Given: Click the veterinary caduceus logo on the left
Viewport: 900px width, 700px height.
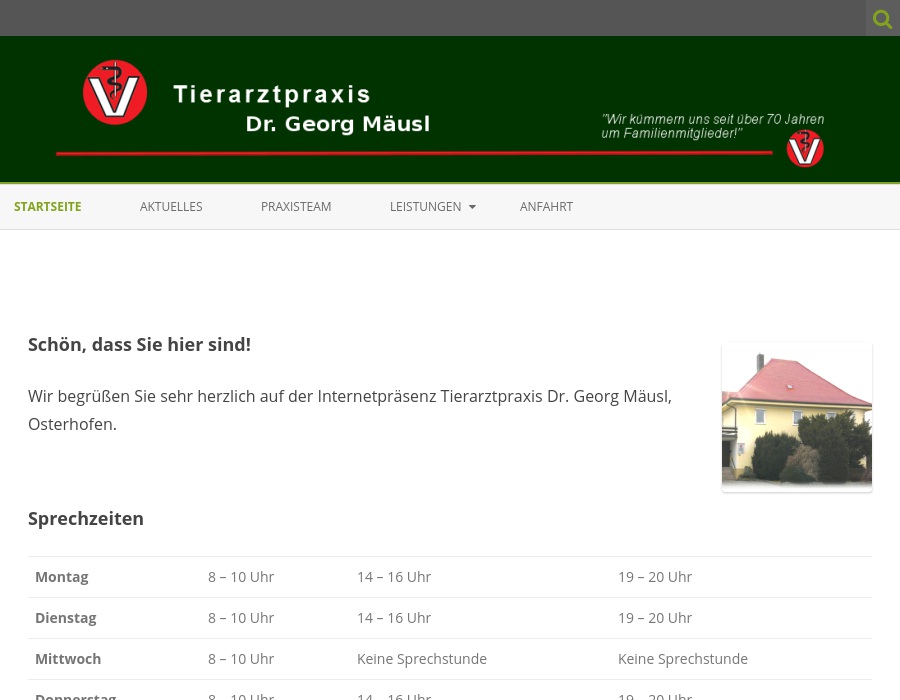Looking at the screenshot, I should pyautogui.click(x=115, y=93).
